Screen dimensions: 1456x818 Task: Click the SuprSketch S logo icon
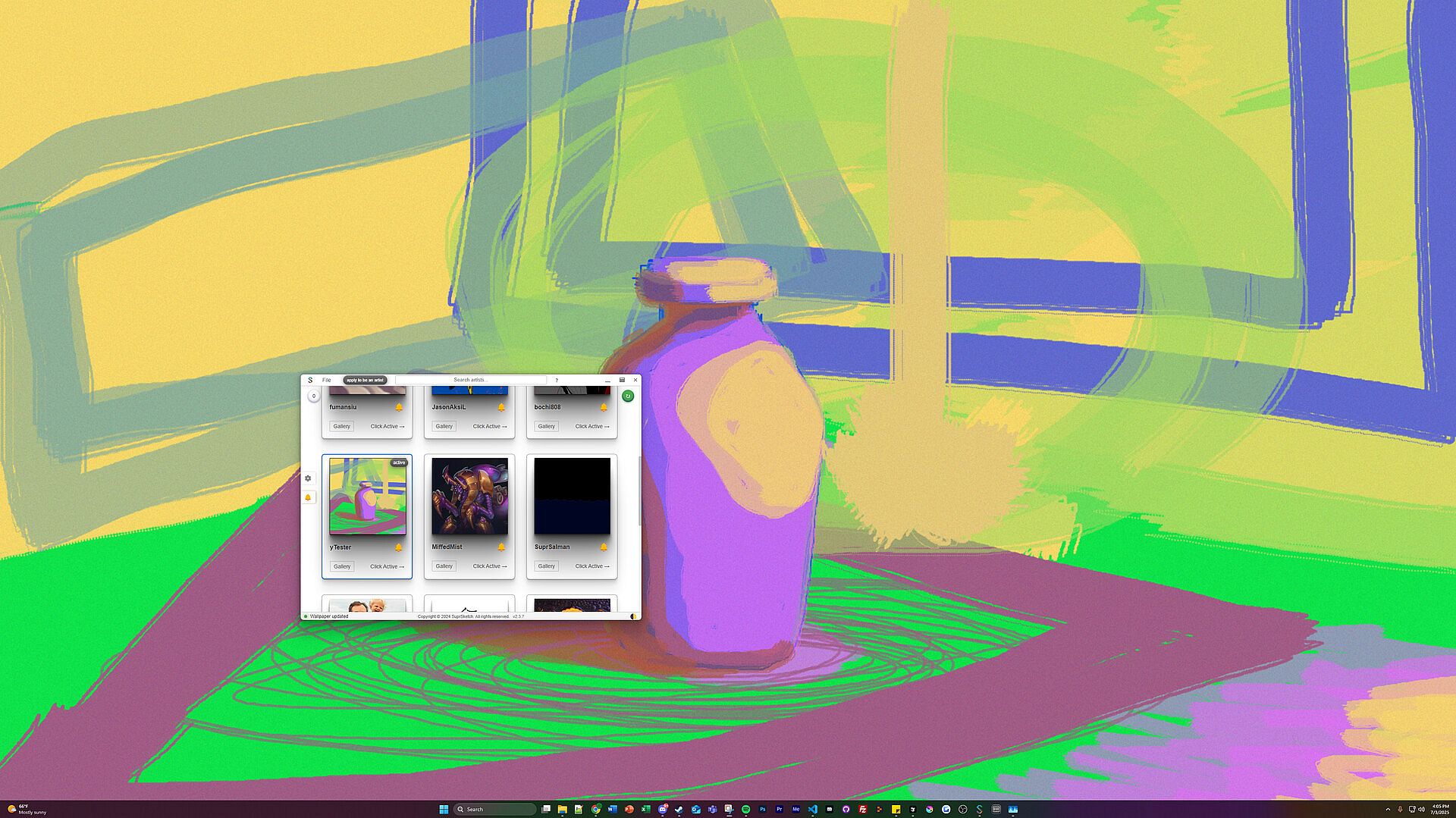(x=310, y=380)
